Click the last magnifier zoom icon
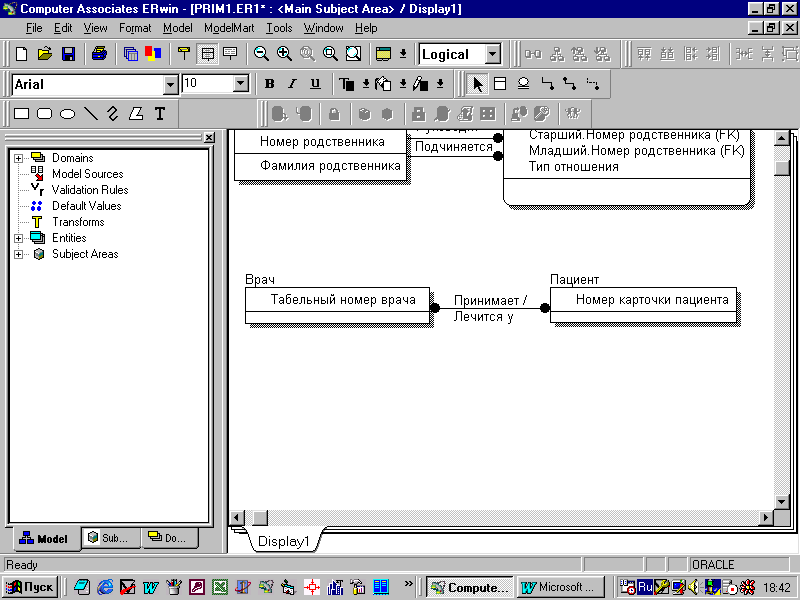Screen dimensions: 800x600 (354, 54)
